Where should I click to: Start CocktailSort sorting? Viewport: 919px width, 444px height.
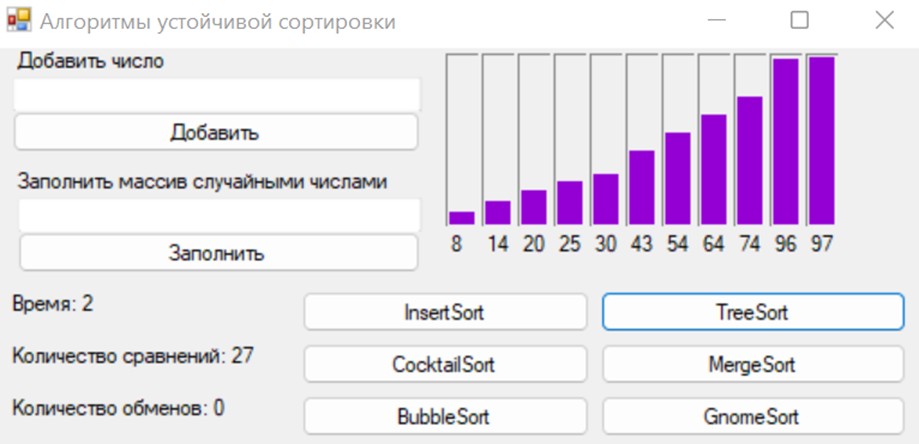coord(445,364)
